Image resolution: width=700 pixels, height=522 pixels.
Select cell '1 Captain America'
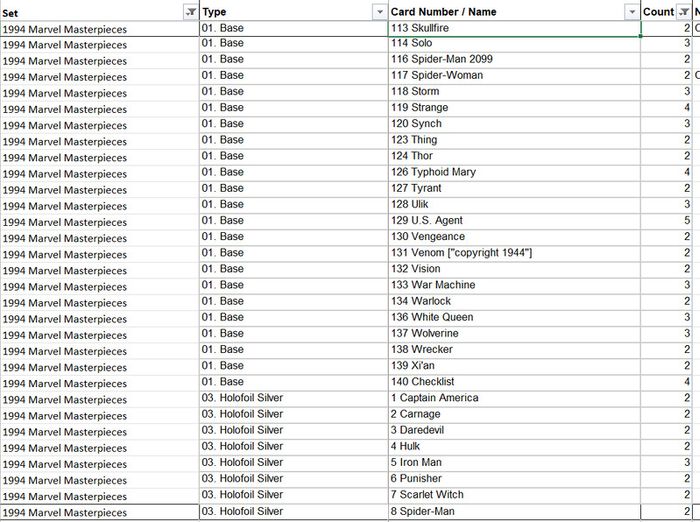514,398
